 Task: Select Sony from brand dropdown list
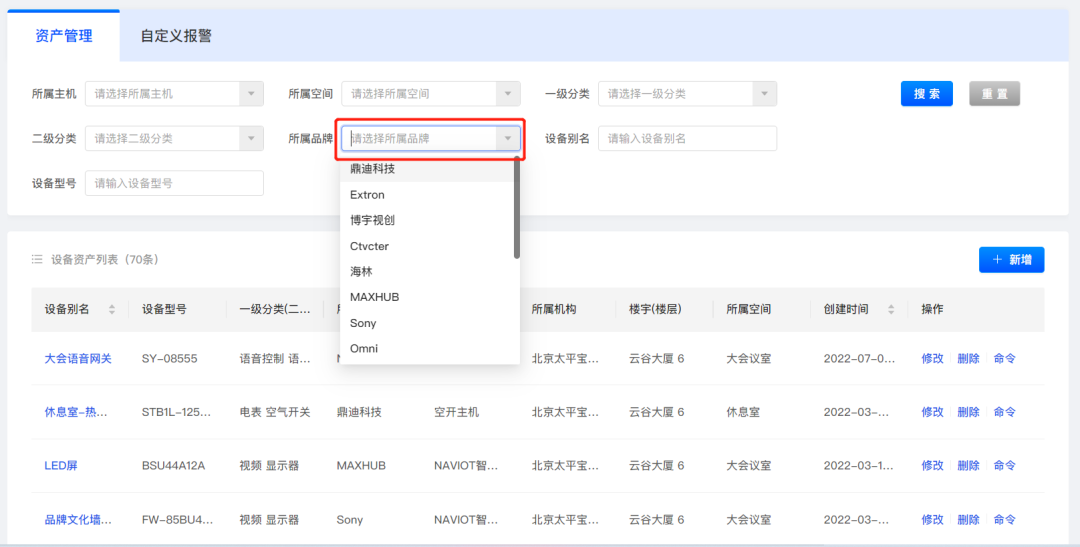(x=429, y=322)
